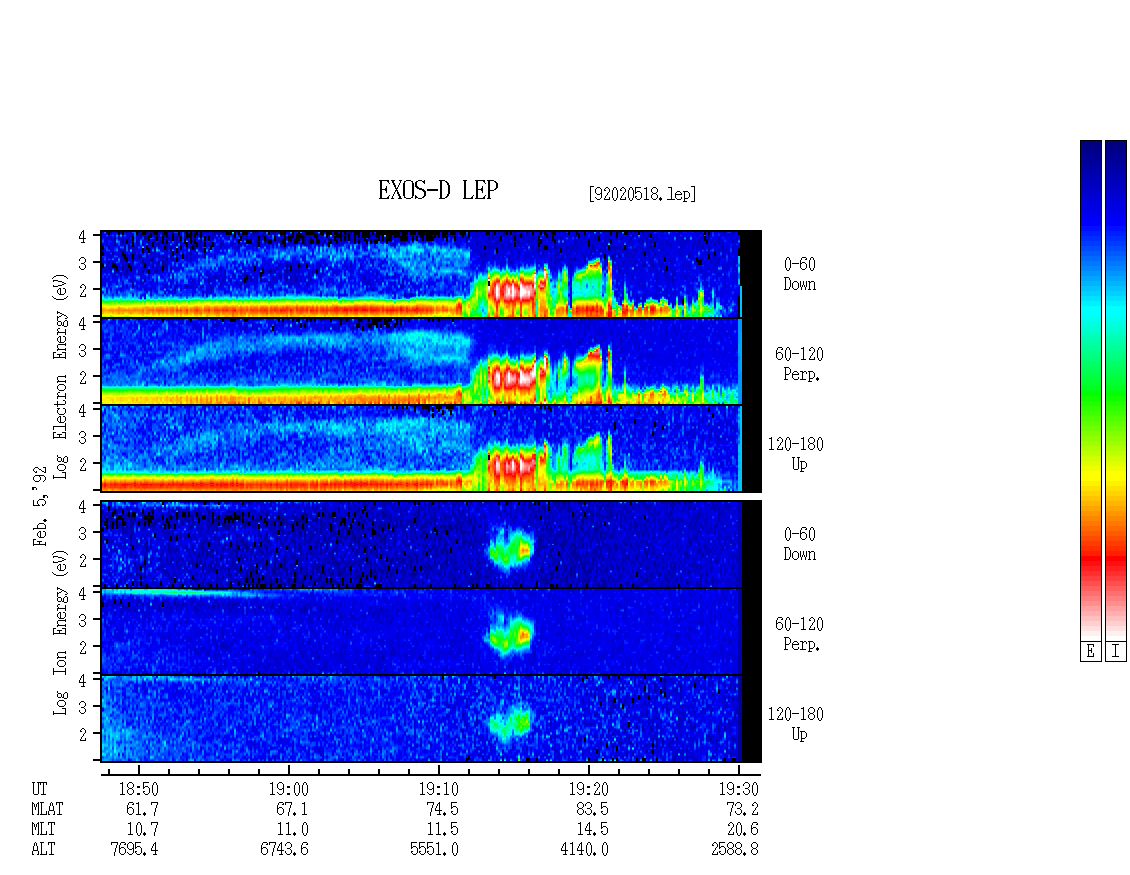Select the MLAT value 83.5
Image resolution: width=1130 pixels, height=875 pixels.
click(592, 809)
